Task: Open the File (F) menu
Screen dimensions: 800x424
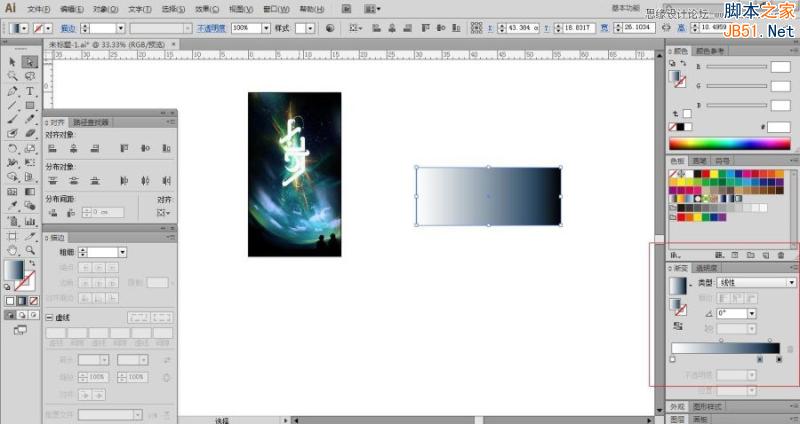Action: 38,9
